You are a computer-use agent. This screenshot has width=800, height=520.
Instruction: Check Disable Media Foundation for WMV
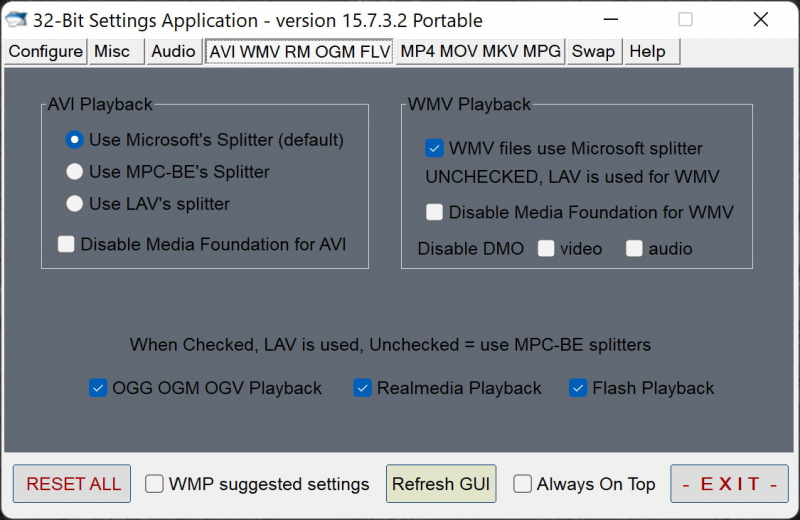(434, 212)
